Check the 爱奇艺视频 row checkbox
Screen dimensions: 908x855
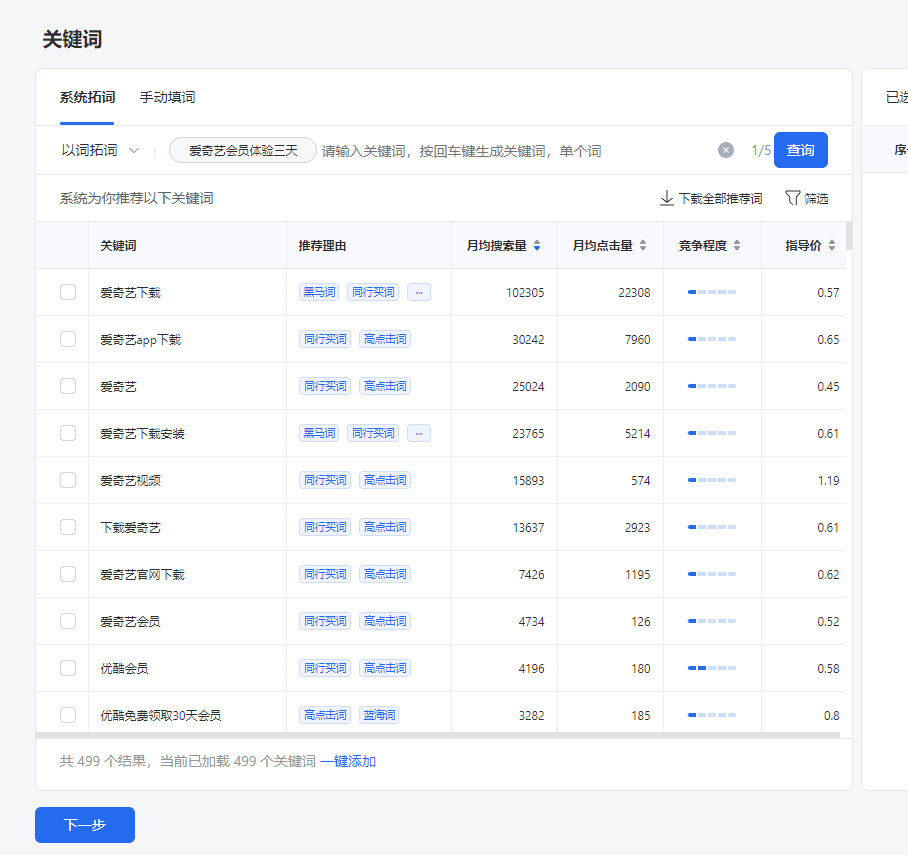point(68,480)
